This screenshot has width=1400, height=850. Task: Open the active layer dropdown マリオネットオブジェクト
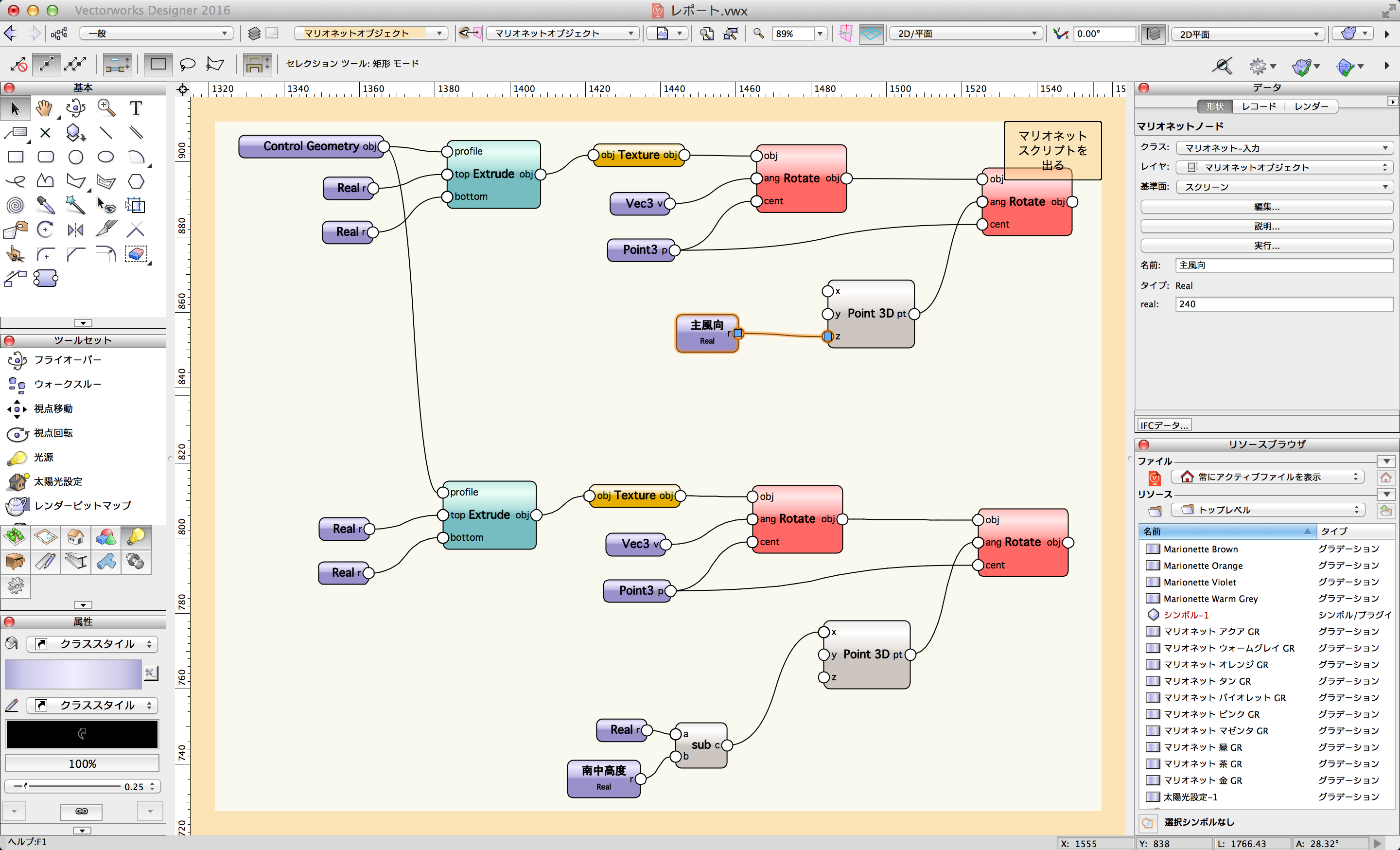[x=371, y=34]
